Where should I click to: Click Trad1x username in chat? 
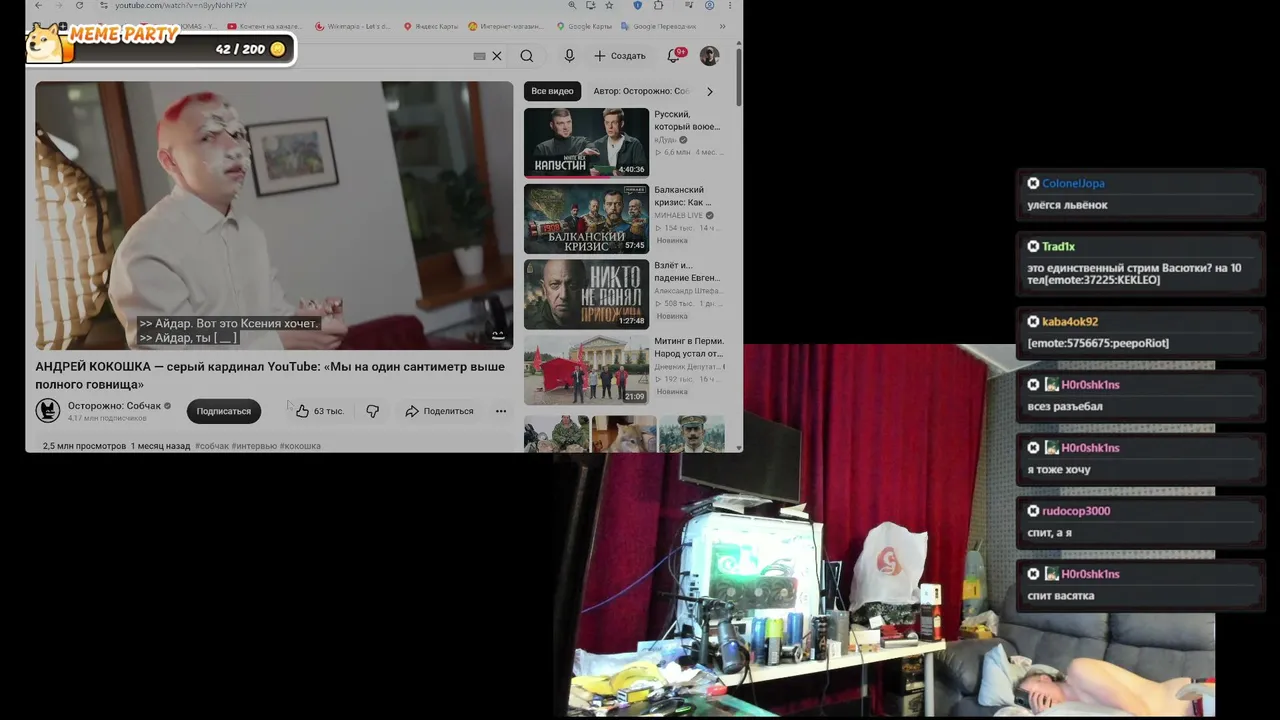[x=1058, y=246]
